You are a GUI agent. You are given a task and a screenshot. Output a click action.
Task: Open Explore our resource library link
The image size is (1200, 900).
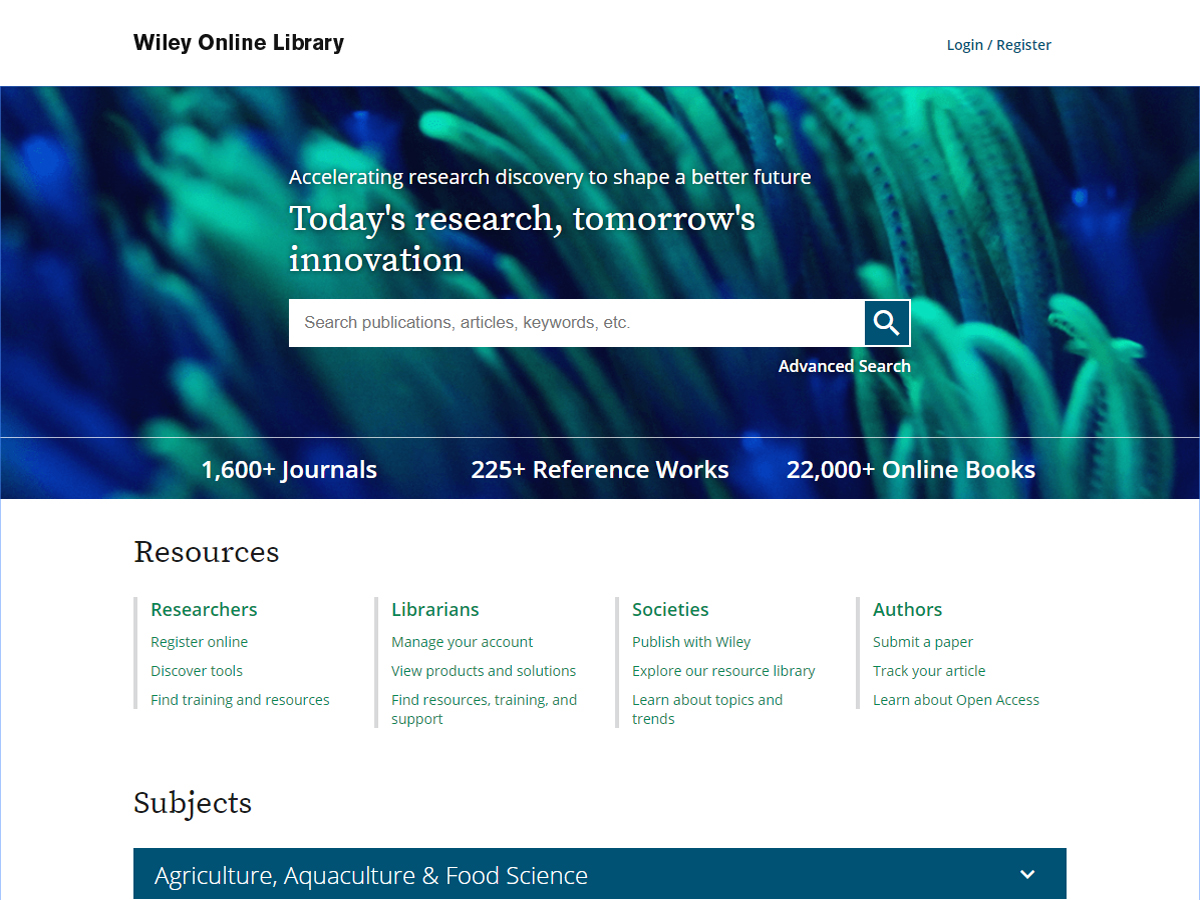coord(723,671)
